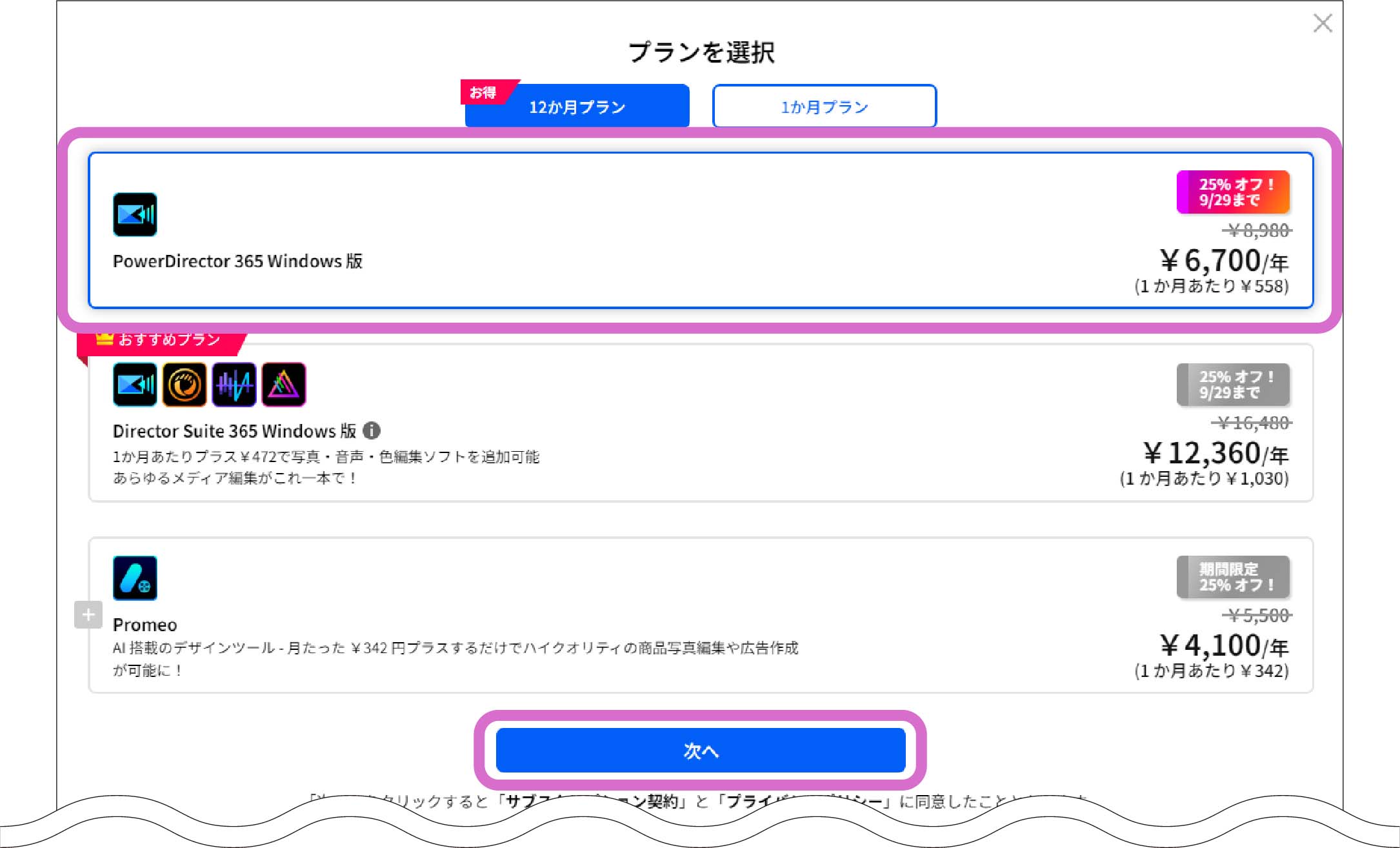
Task: Switch to the 12か月プラン tab
Action: (577, 106)
